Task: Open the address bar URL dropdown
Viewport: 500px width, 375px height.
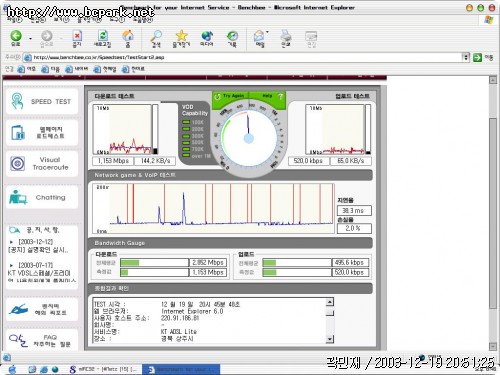Action: tap(466, 57)
